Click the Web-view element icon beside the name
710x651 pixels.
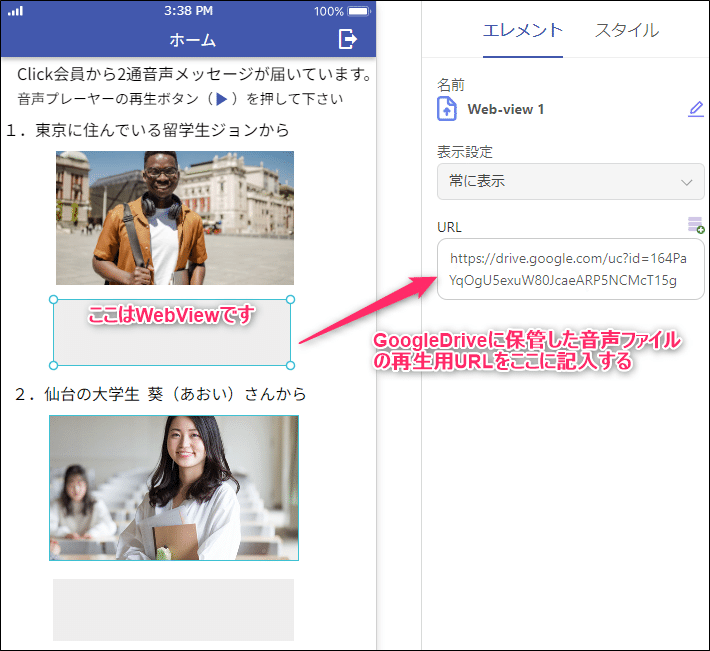coord(446,109)
